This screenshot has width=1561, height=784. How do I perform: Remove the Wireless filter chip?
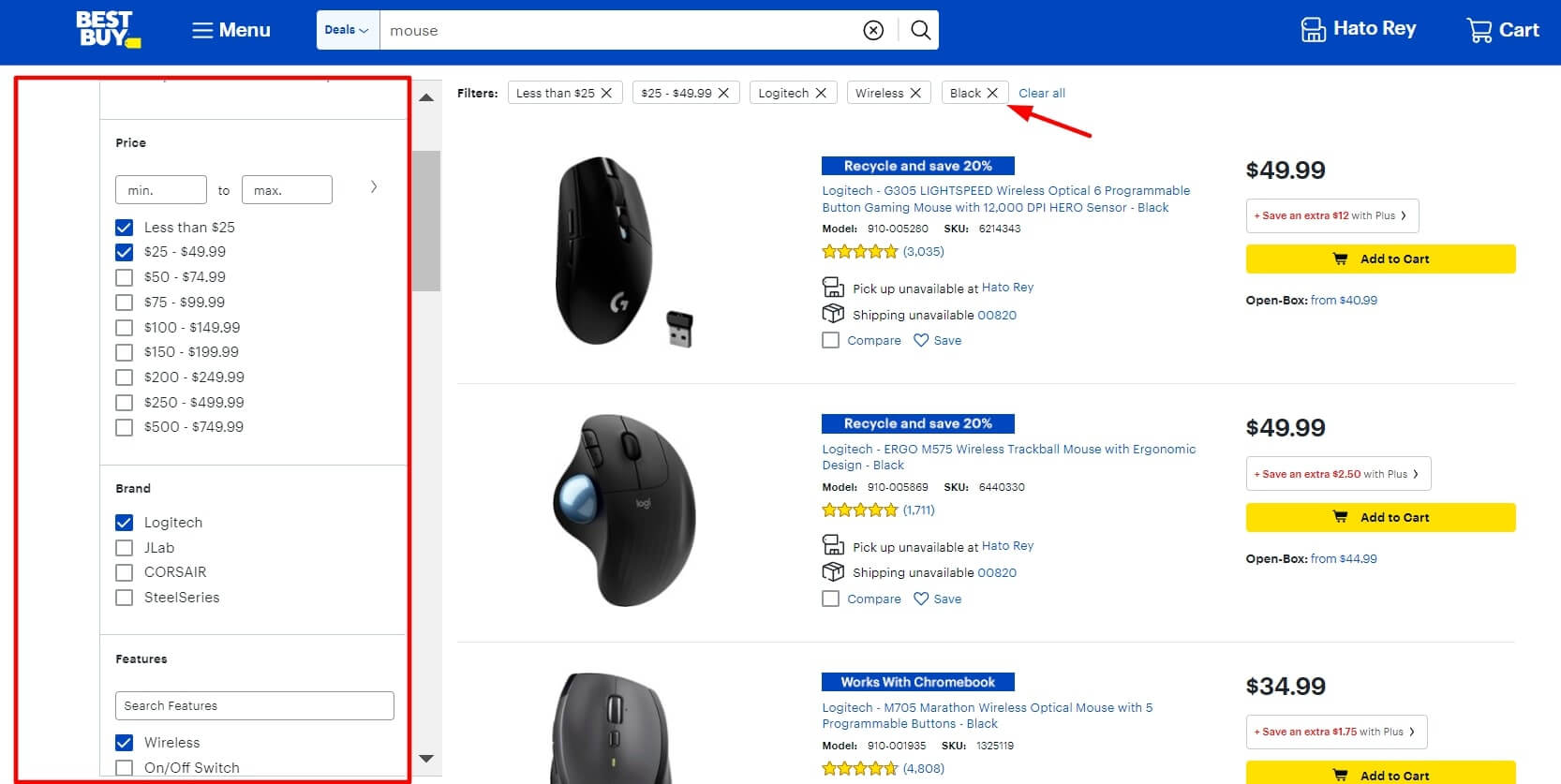915,93
